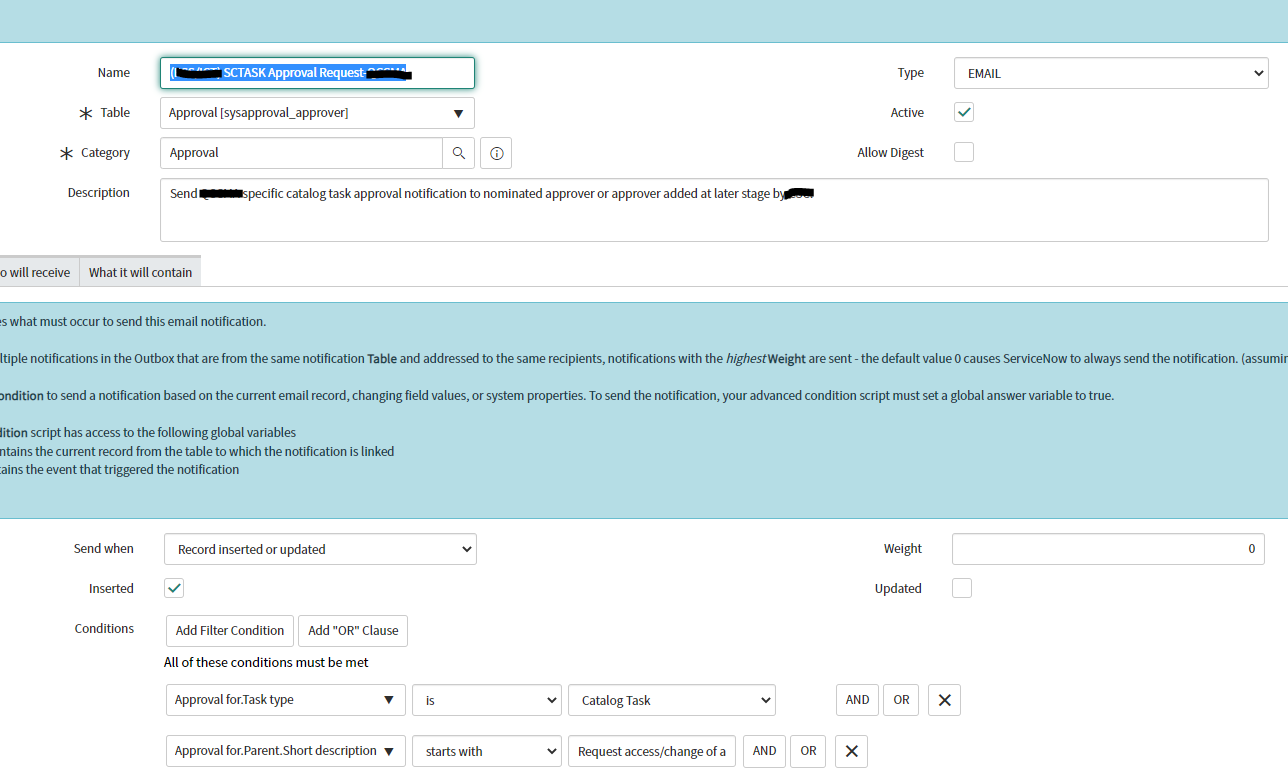Click the Category field containing Approval

coord(301,153)
